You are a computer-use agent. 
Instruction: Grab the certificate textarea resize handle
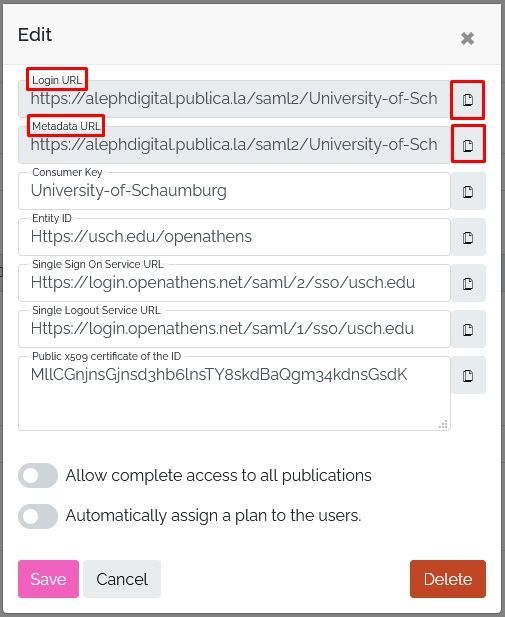pos(443,424)
